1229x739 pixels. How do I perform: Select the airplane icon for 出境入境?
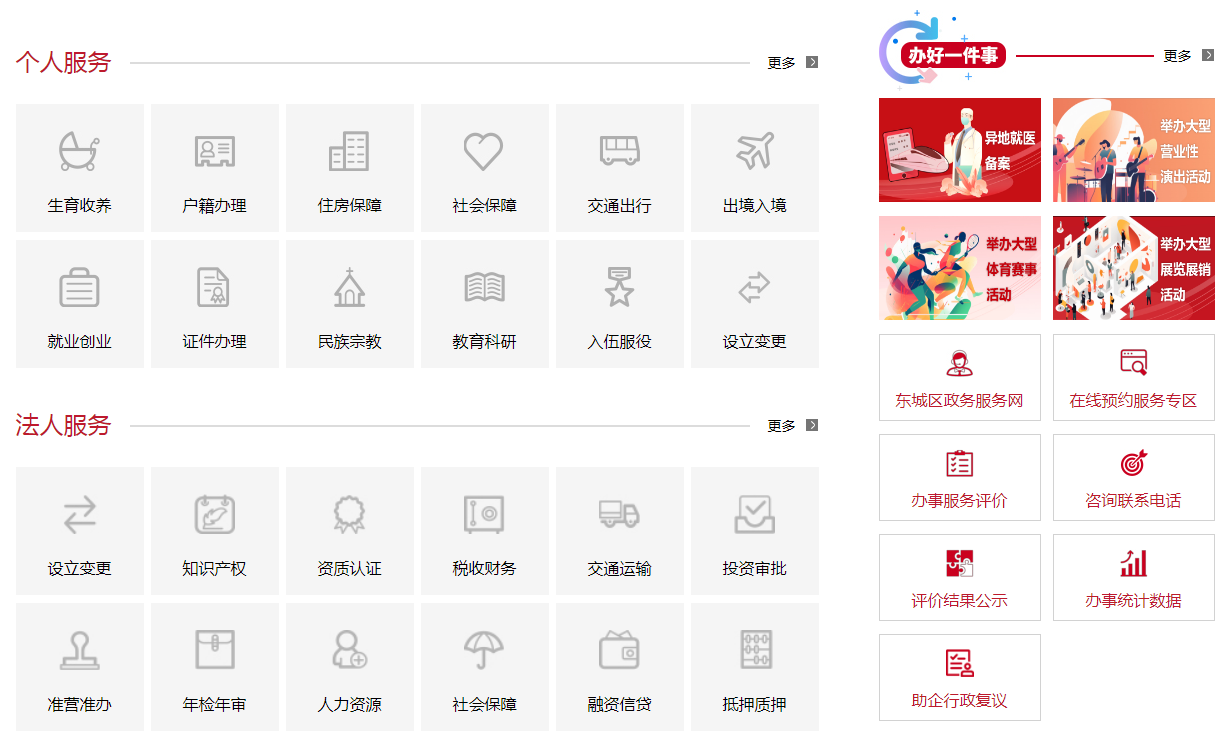(x=754, y=152)
